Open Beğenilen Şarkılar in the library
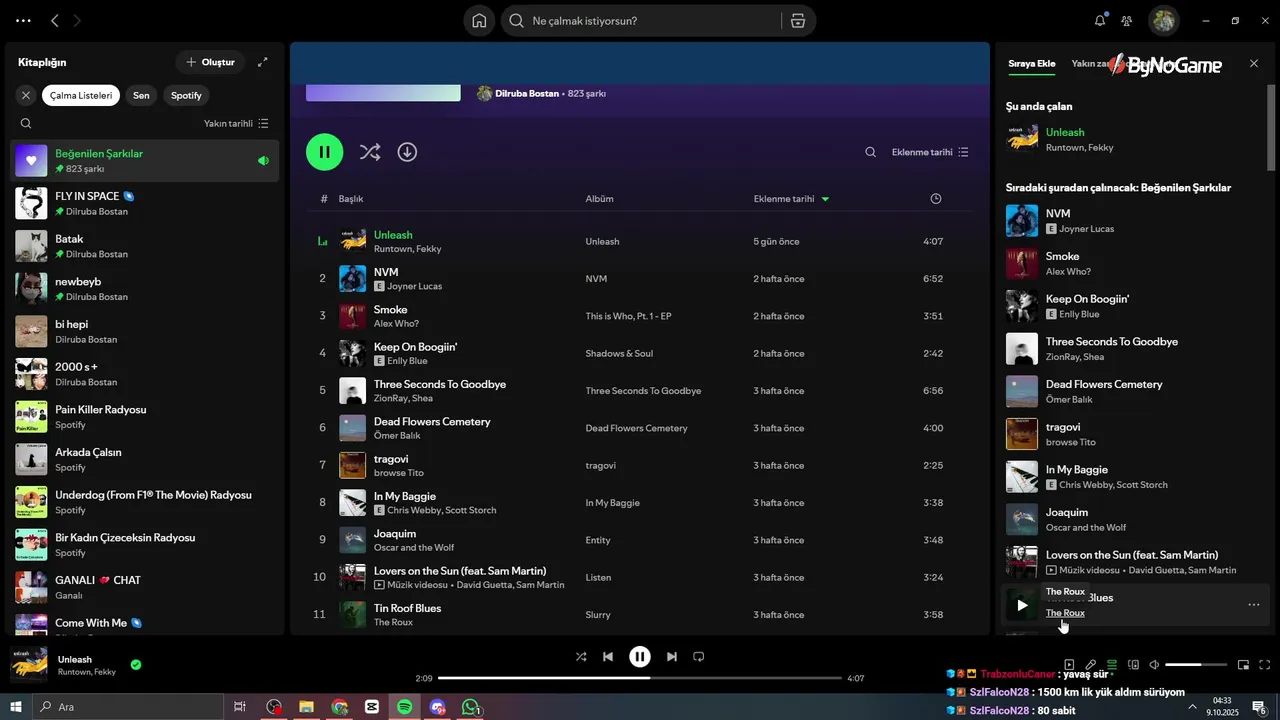This screenshot has height=720, width=1280. coord(145,160)
